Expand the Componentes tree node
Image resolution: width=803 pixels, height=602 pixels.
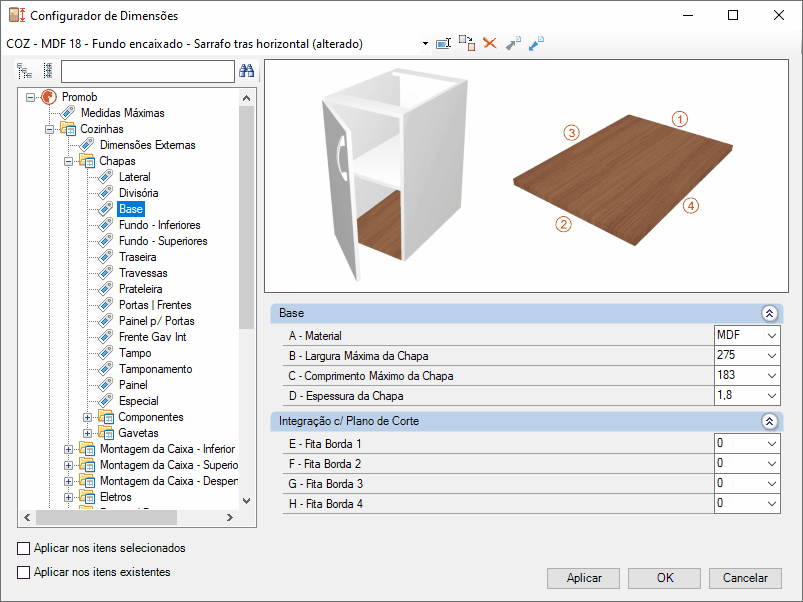pyautogui.click(x=88, y=417)
